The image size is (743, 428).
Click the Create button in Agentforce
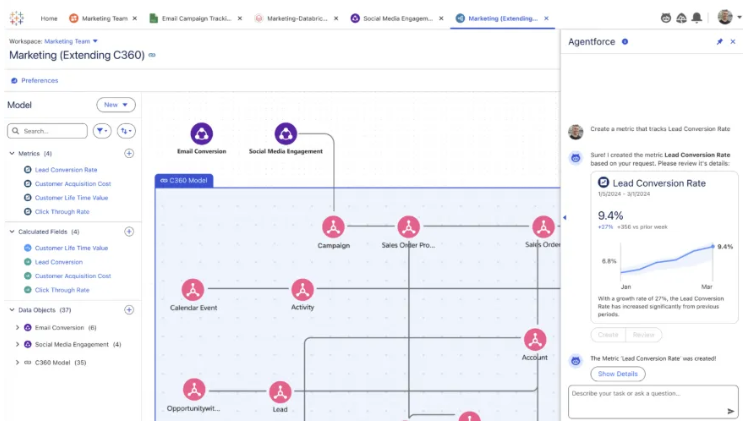point(608,335)
